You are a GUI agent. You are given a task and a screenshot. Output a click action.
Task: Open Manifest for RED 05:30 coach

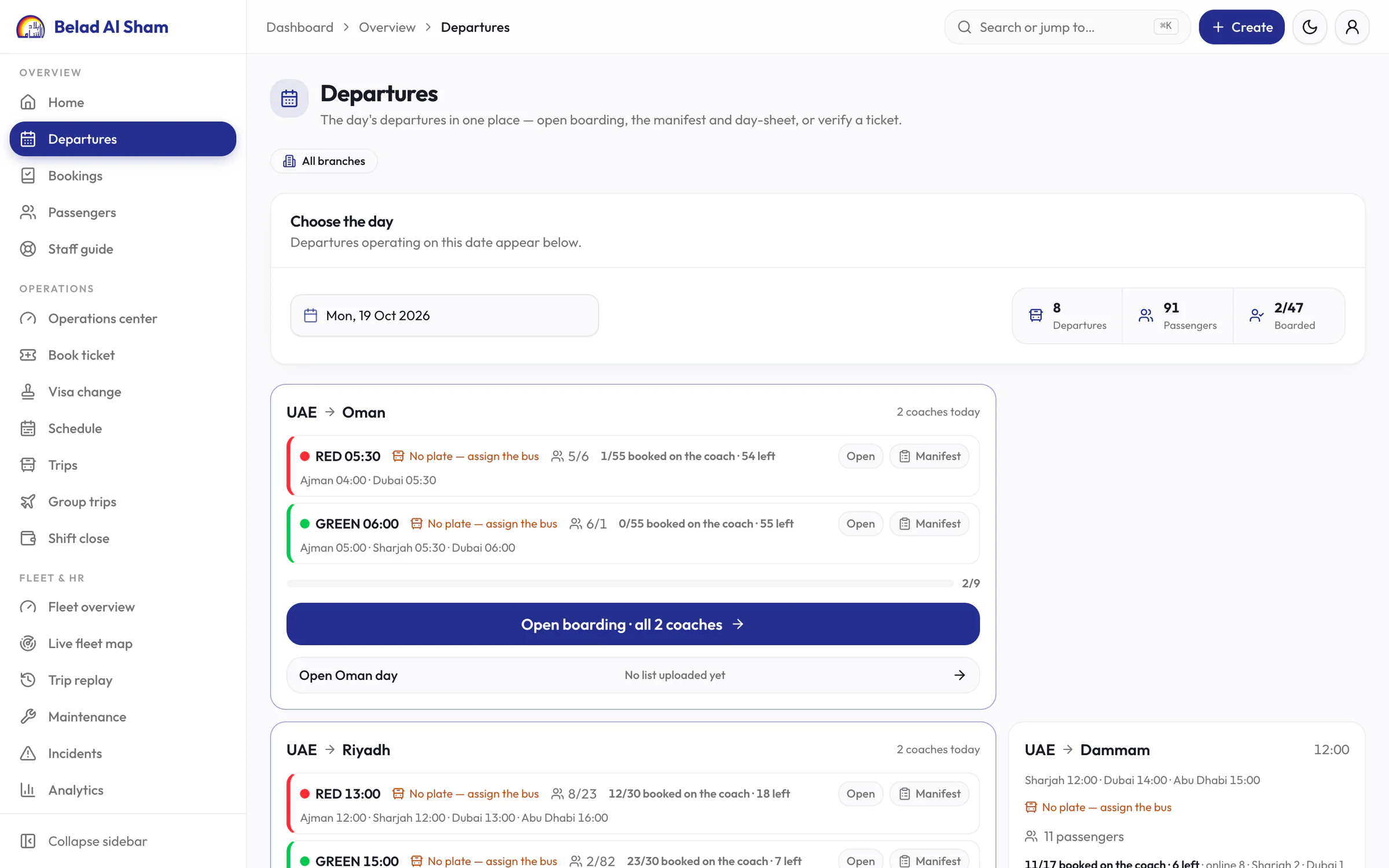[929, 456]
